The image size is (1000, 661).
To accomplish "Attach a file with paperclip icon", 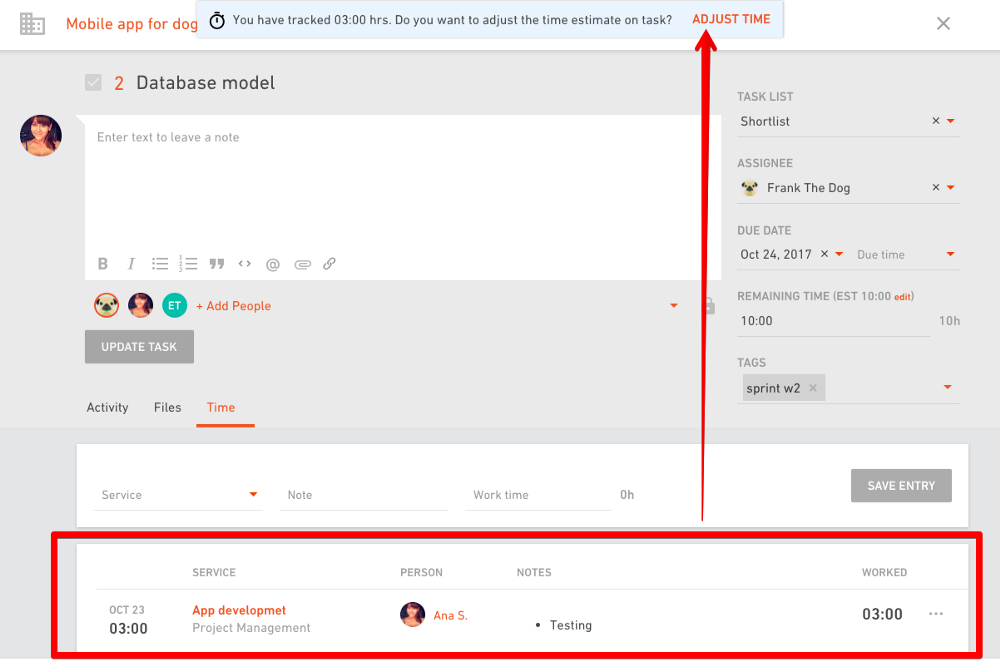I will pos(302,264).
